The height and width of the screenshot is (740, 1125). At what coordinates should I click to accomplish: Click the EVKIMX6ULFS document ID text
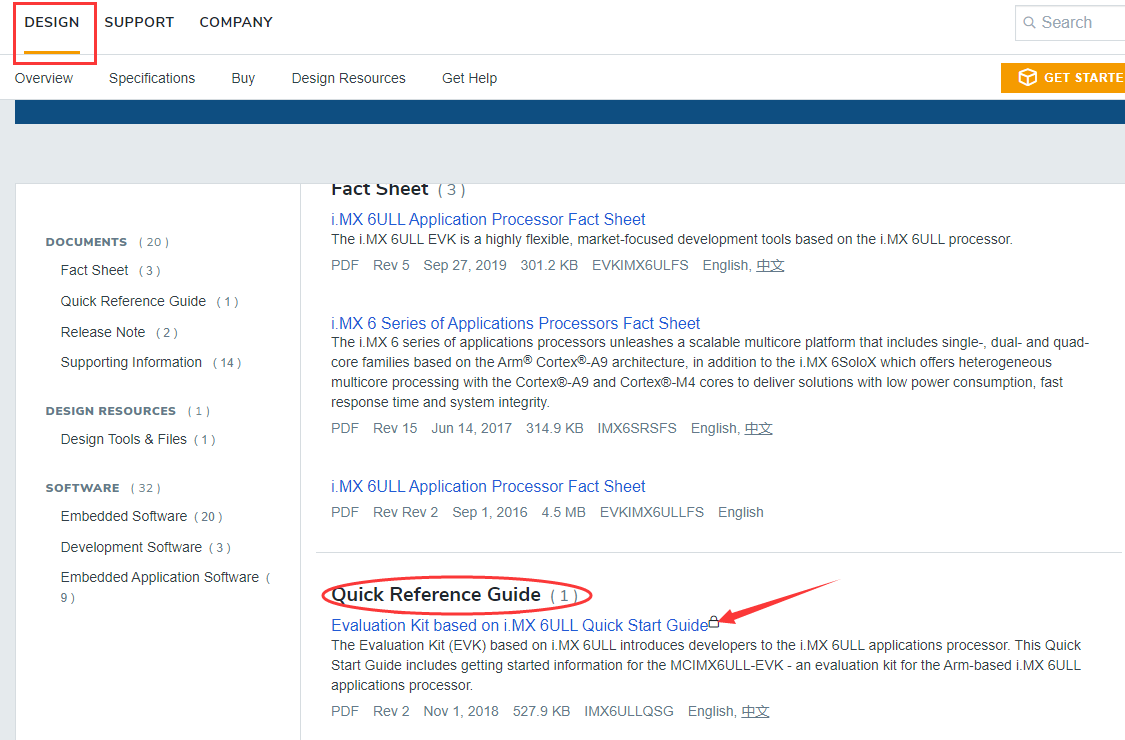(x=640, y=266)
